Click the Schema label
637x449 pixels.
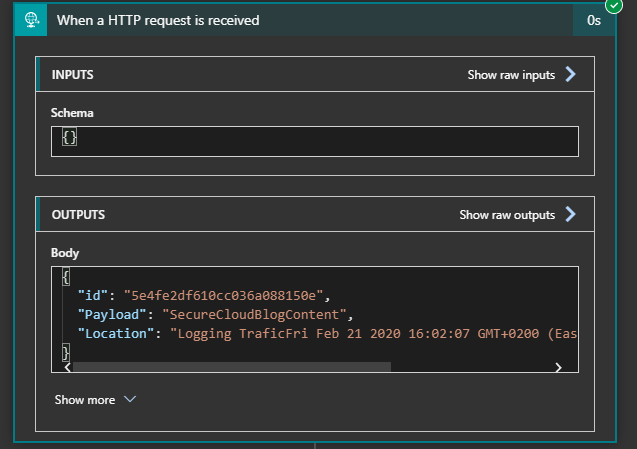[x=72, y=111]
